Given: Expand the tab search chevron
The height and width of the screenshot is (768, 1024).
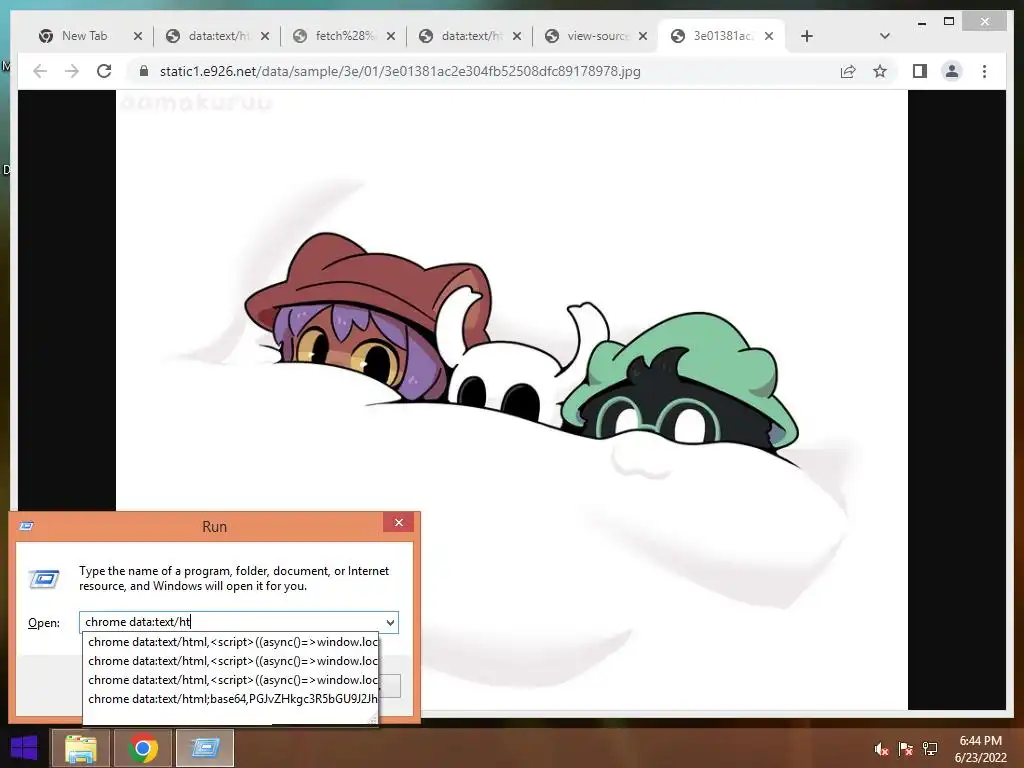Looking at the screenshot, I should coord(885,36).
